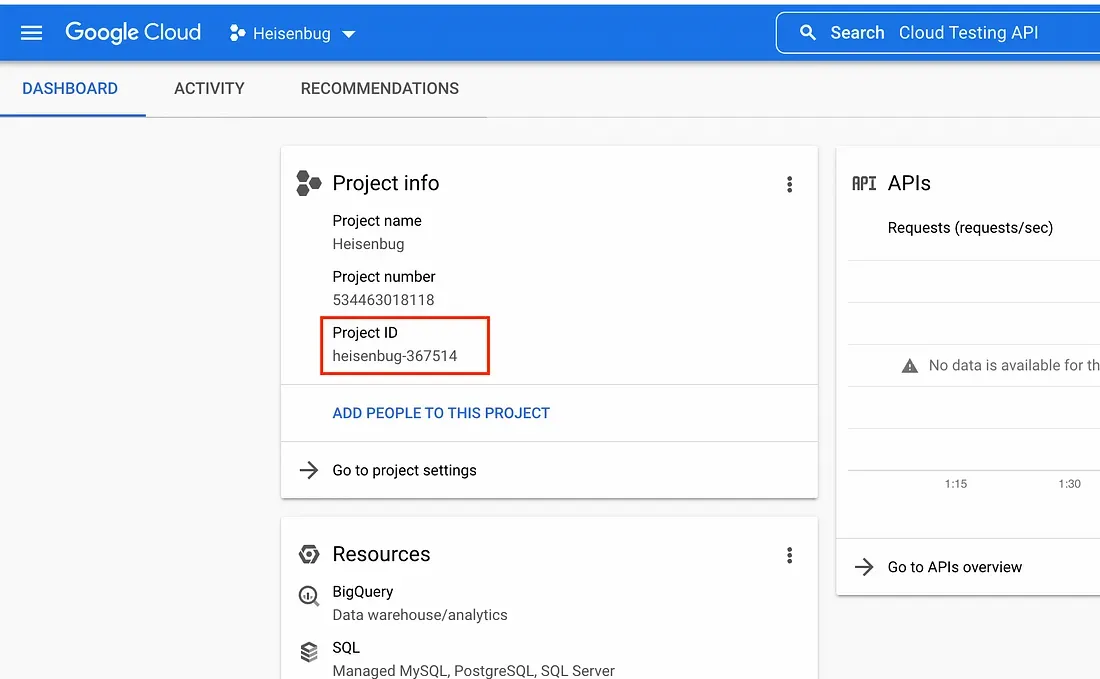Switch to the Activity tab
Screen dimensions: 1100x679
(209, 88)
